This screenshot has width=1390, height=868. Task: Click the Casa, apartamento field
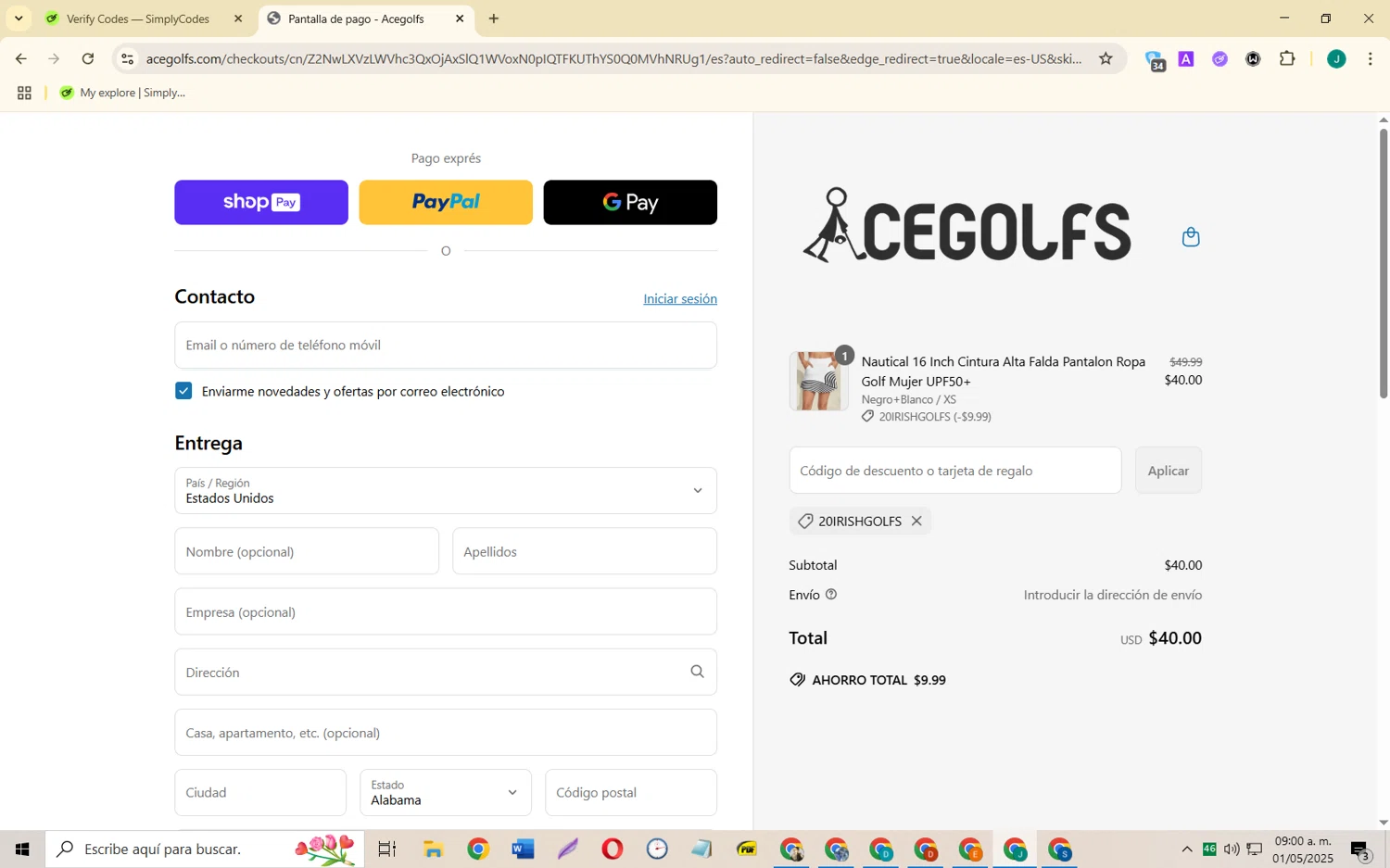(x=446, y=732)
